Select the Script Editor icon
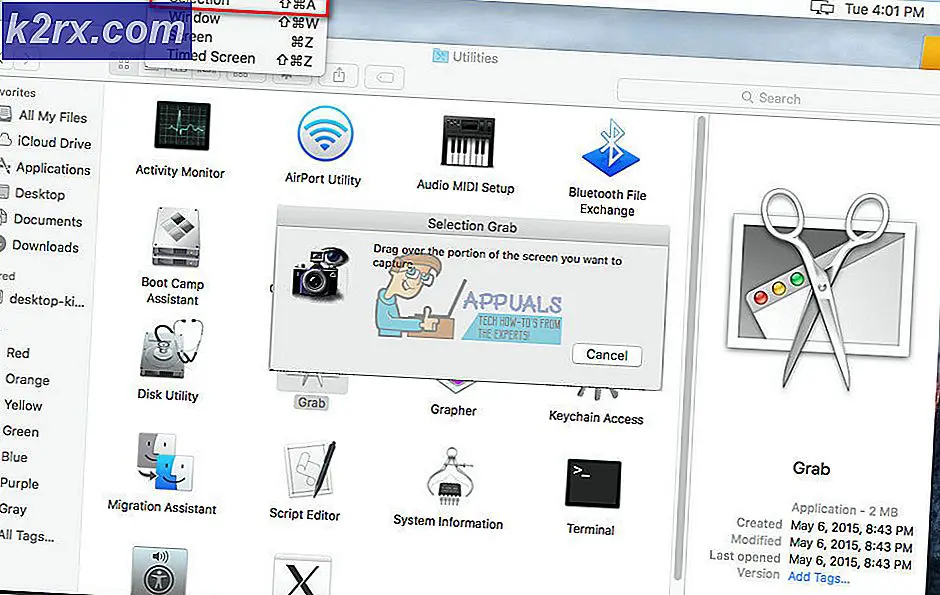 coord(309,470)
